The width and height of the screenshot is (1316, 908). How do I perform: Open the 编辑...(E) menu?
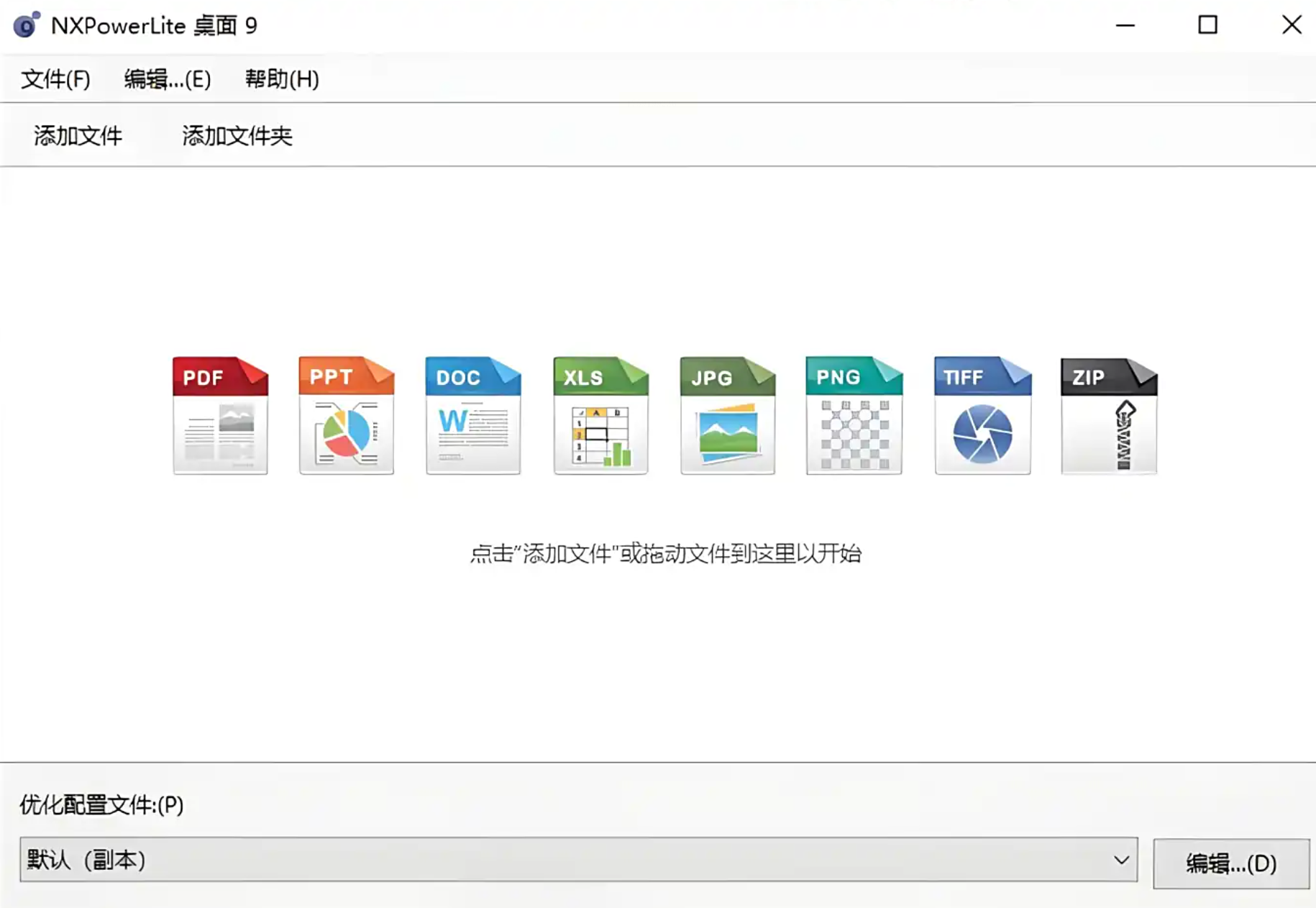tap(168, 78)
